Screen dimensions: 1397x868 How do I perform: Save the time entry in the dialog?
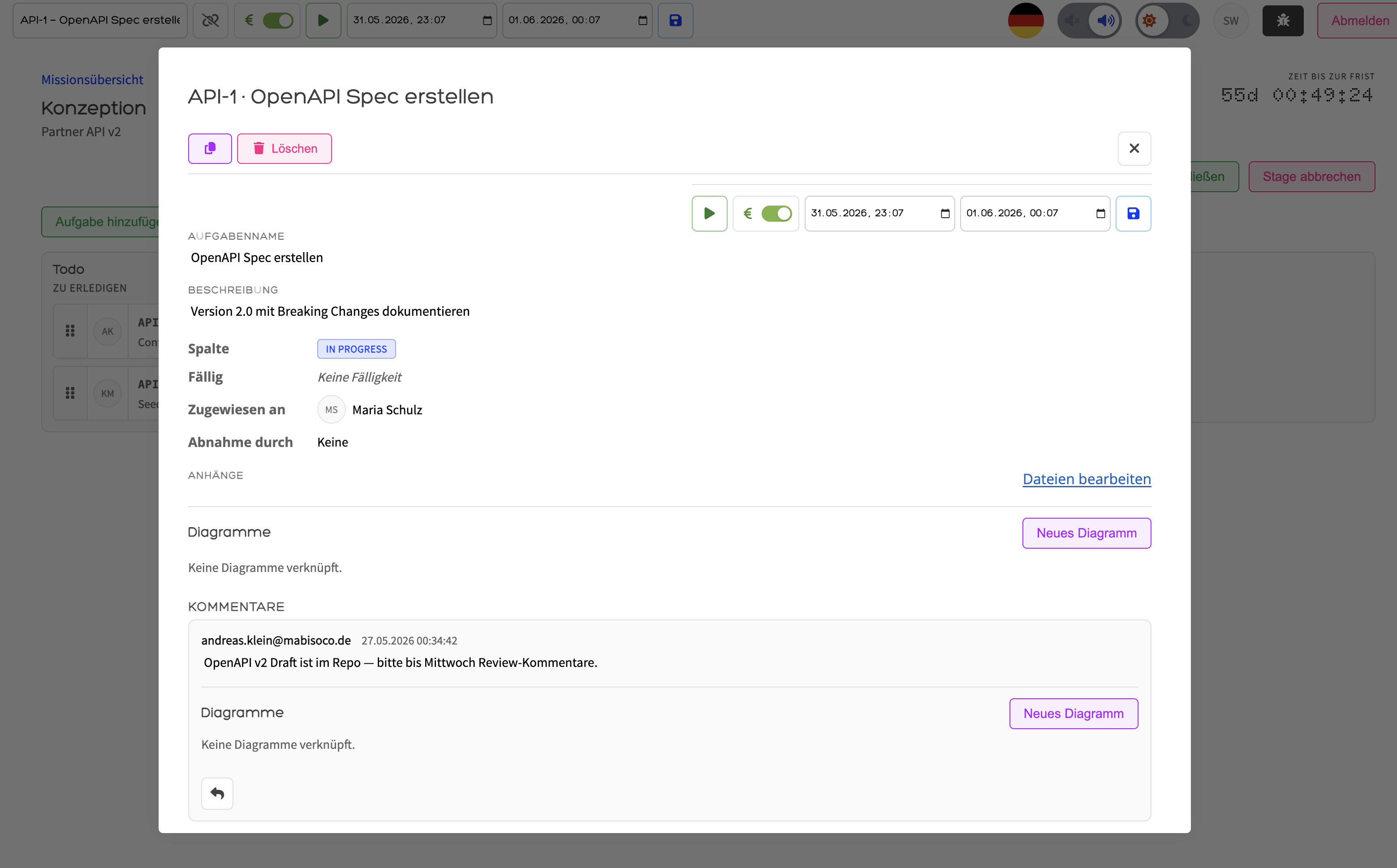click(1133, 214)
